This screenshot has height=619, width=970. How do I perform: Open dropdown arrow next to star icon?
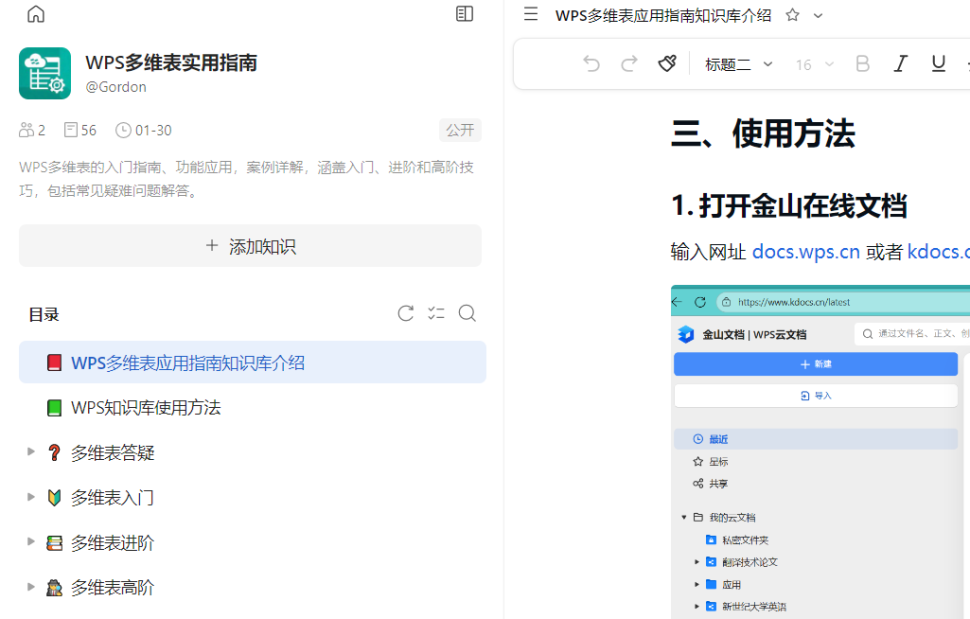pyautogui.click(x=818, y=16)
